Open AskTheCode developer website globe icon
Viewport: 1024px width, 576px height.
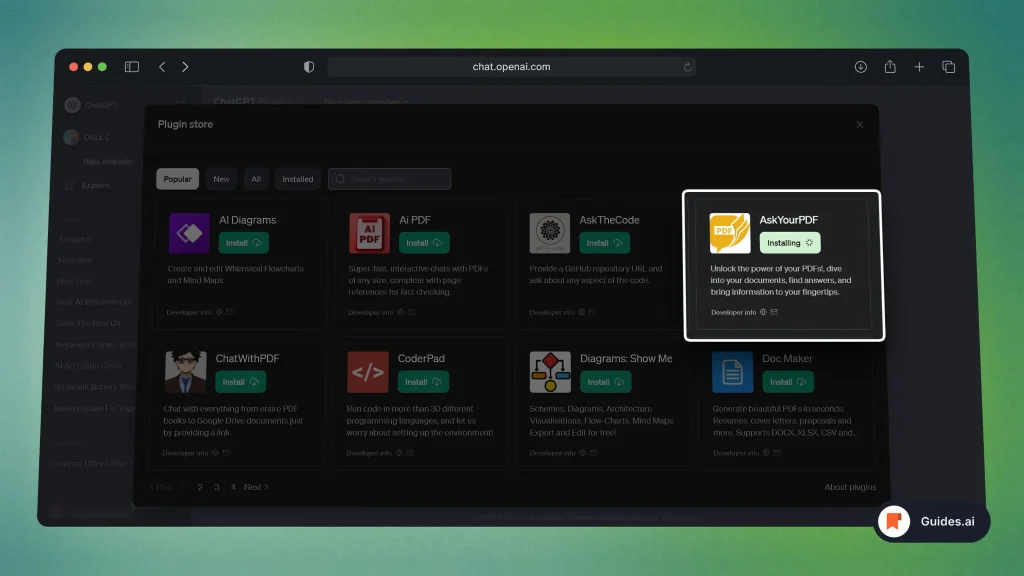pyautogui.click(x=581, y=312)
